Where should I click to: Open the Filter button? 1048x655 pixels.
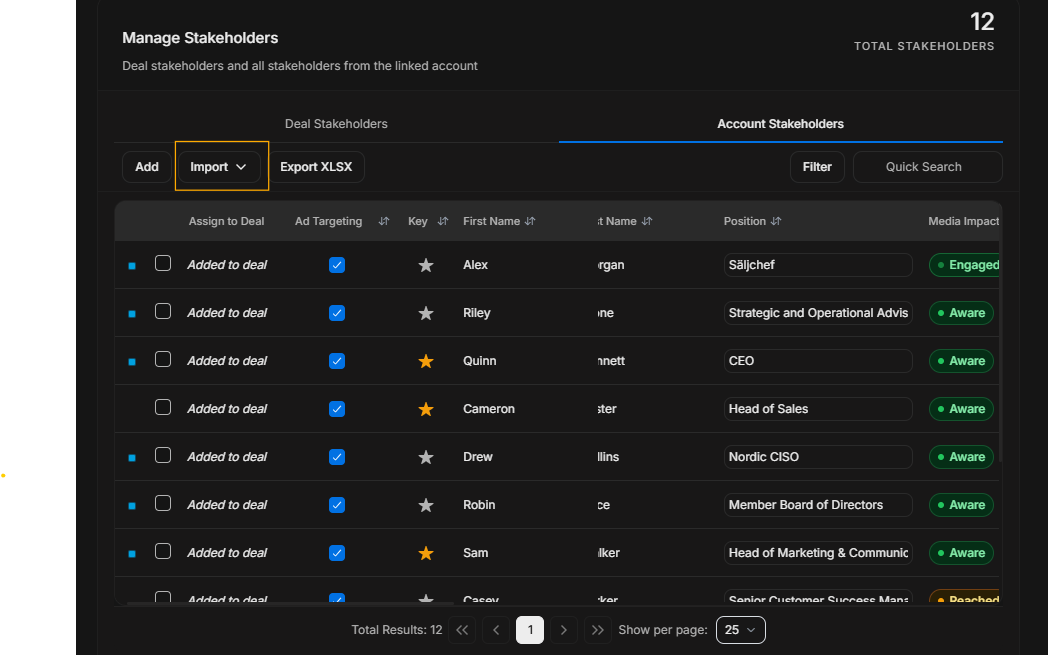click(817, 167)
